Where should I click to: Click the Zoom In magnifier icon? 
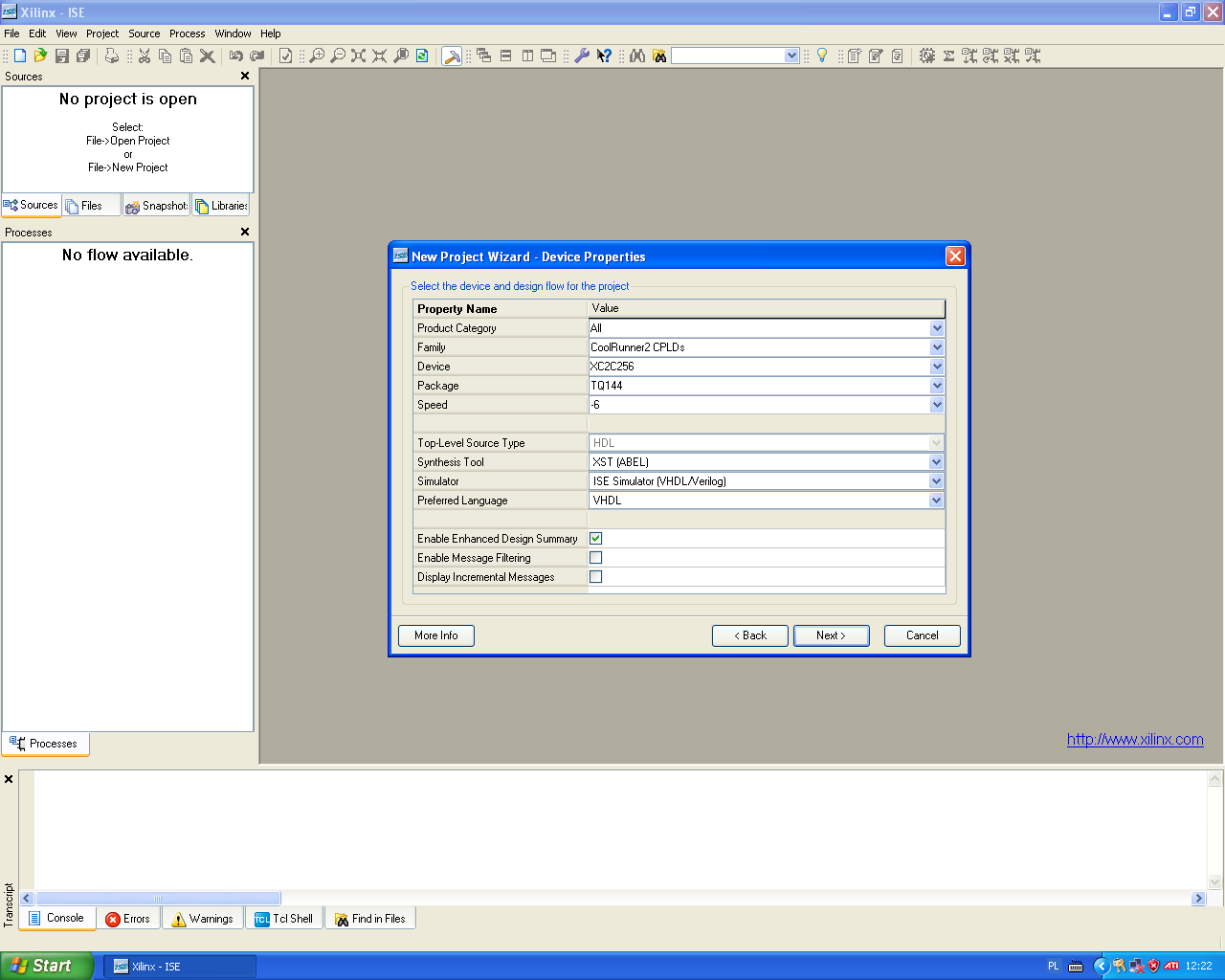(317, 56)
